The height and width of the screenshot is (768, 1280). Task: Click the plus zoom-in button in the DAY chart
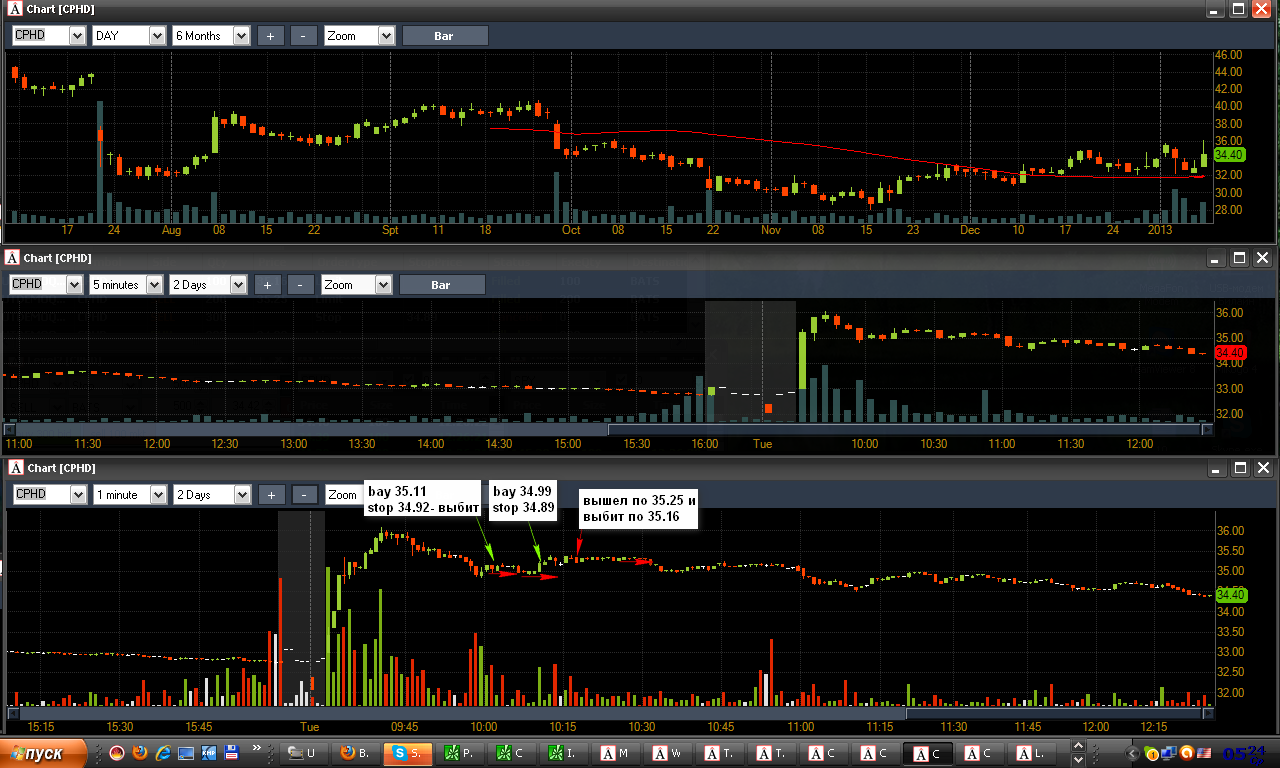(270, 36)
